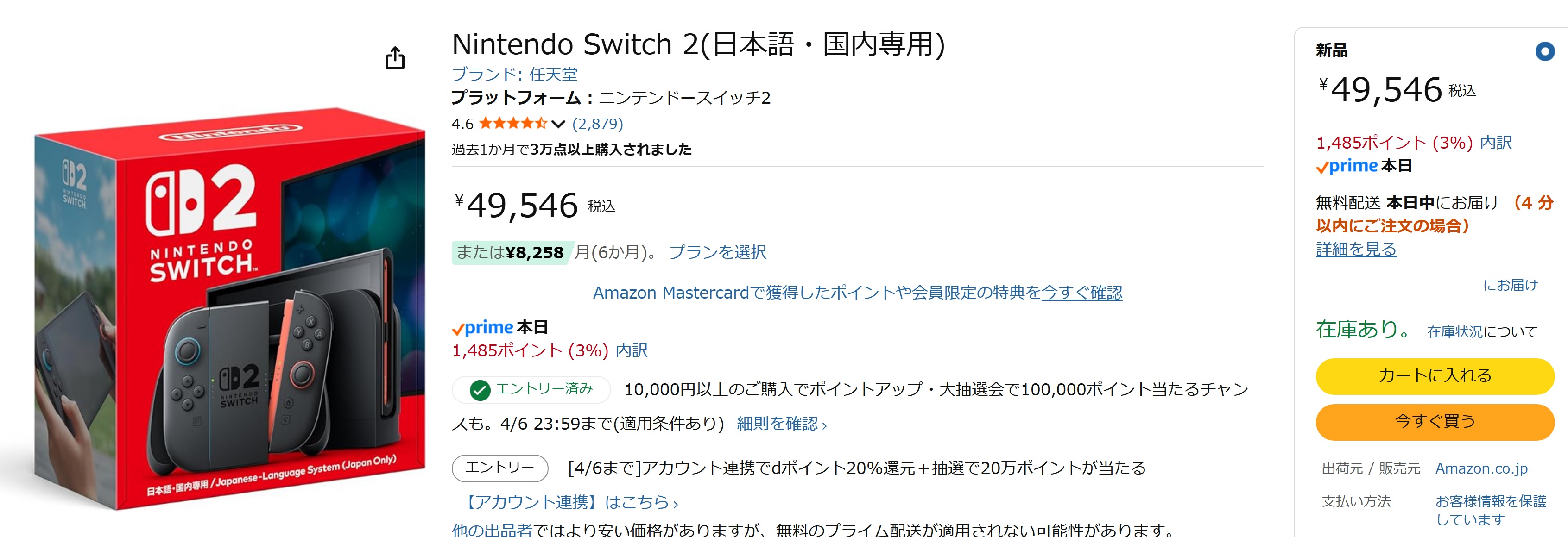Open the Amazon.co.jp seller link
The image size is (1568, 537).
pyautogui.click(x=1481, y=468)
